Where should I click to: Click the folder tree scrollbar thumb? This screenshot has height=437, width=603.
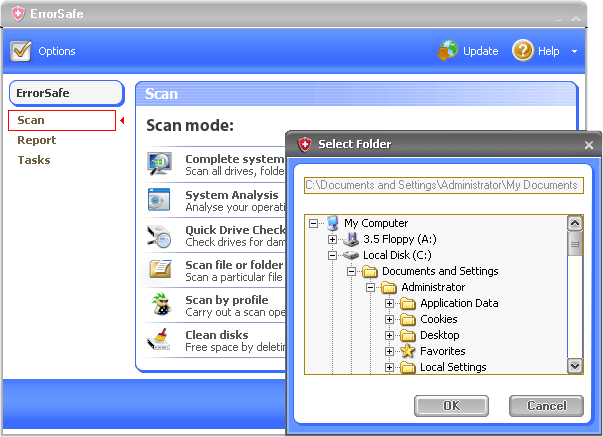click(x=575, y=244)
